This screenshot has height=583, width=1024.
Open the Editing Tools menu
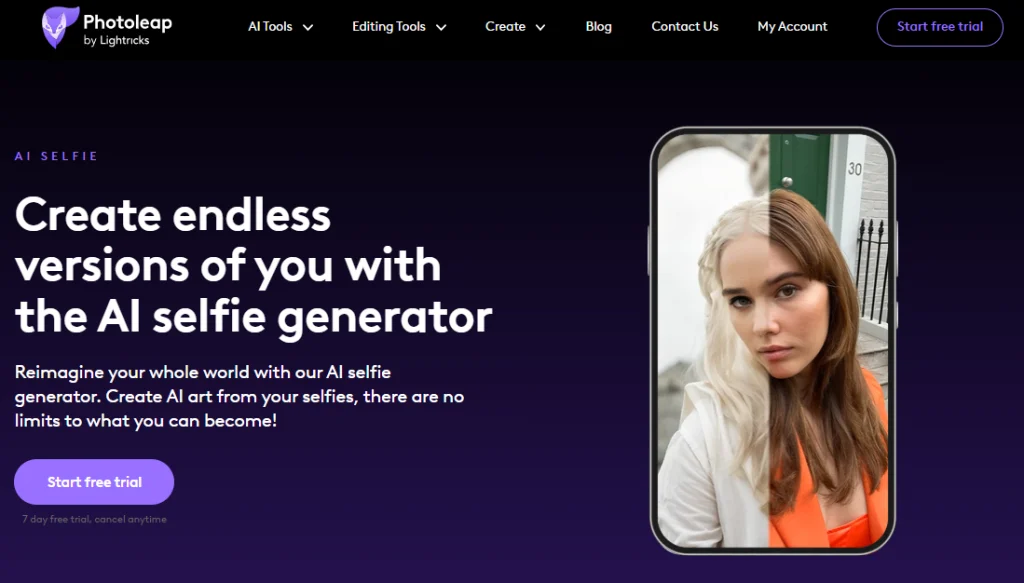pyautogui.click(x=389, y=27)
